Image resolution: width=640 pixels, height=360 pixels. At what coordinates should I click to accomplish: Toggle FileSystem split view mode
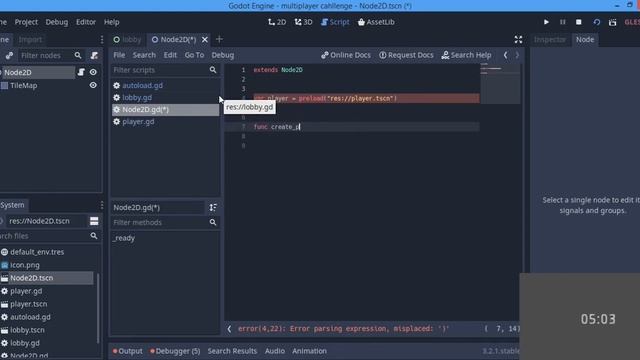94,221
